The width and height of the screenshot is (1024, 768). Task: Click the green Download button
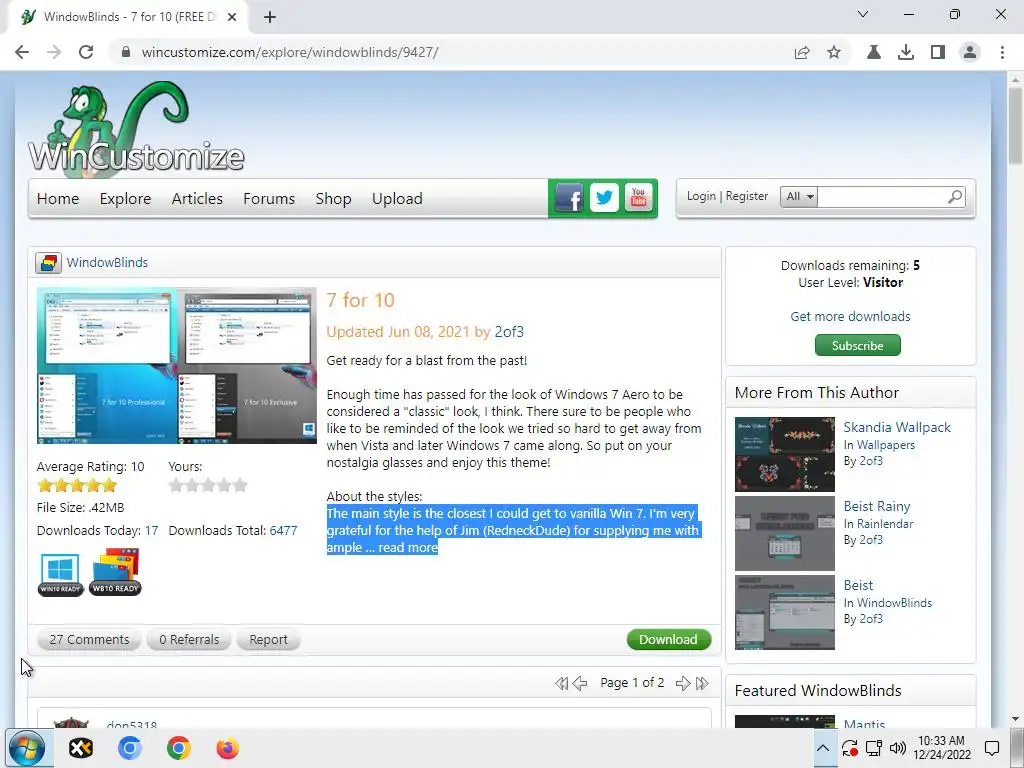[669, 639]
